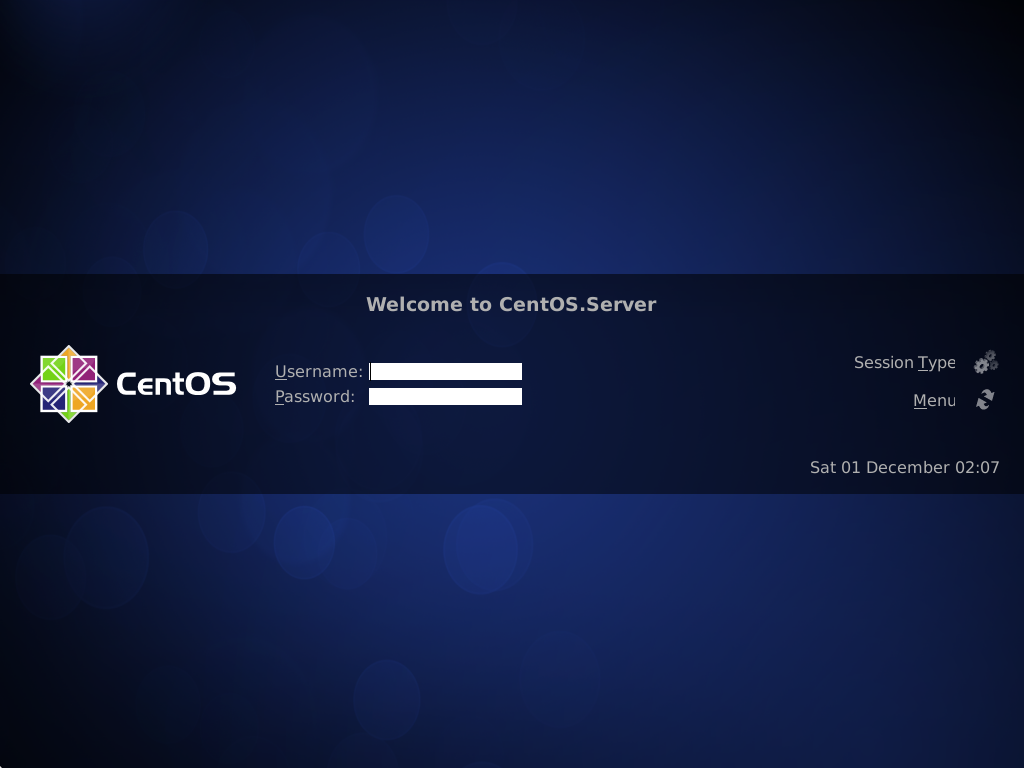Viewport: 1024px width, 768px height.
Task: Click the green arrow of the CentOS logo
Action: pyautogui.click(x=68, y=415)
